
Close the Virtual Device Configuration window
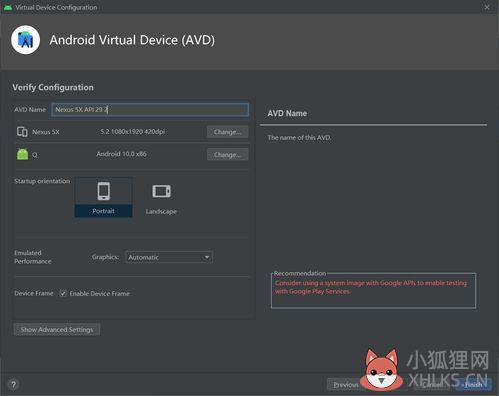(x=487, y=7)
